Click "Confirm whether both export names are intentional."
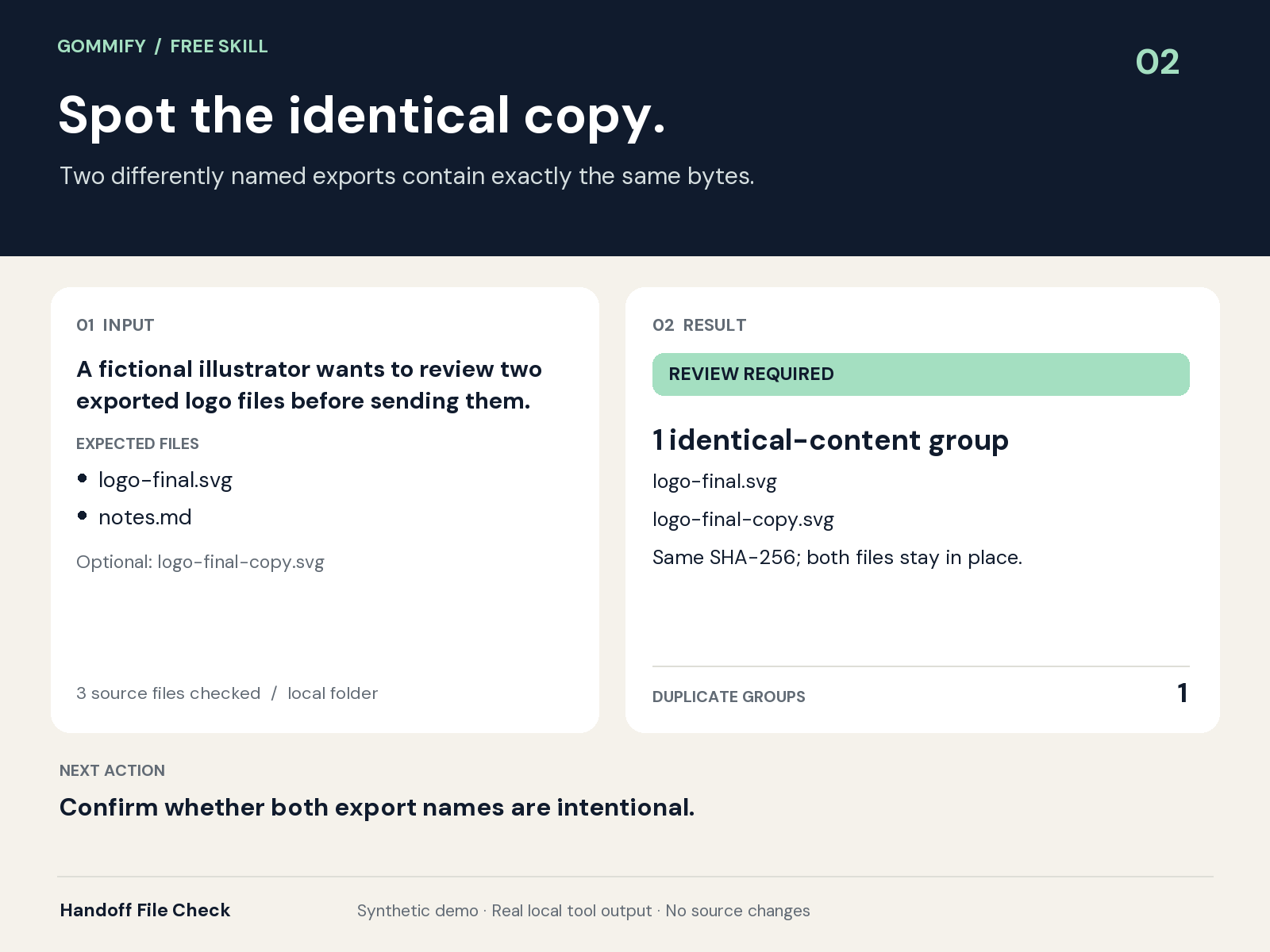Viewport: 1270px width, 952px height. point(377,808)
